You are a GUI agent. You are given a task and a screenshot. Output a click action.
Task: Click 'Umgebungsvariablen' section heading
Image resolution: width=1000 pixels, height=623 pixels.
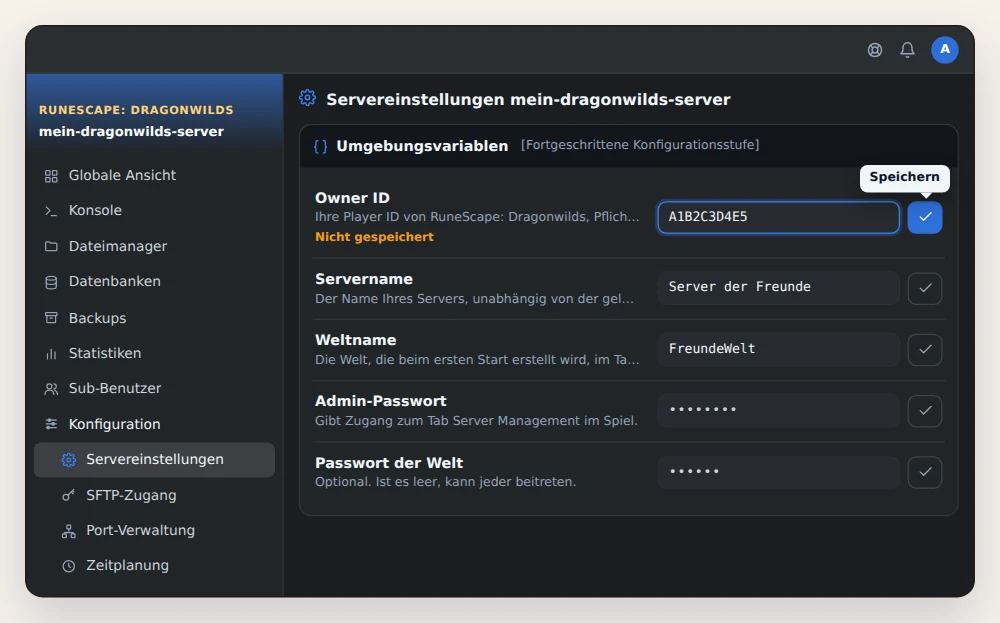pyautogui.click(x=422, y=146)
